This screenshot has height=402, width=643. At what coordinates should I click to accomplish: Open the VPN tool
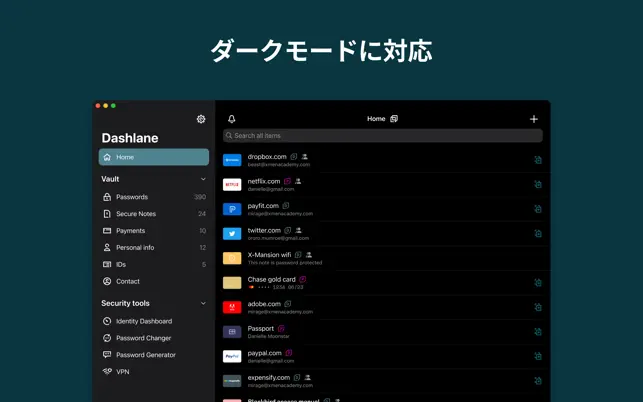coord(154,372)
